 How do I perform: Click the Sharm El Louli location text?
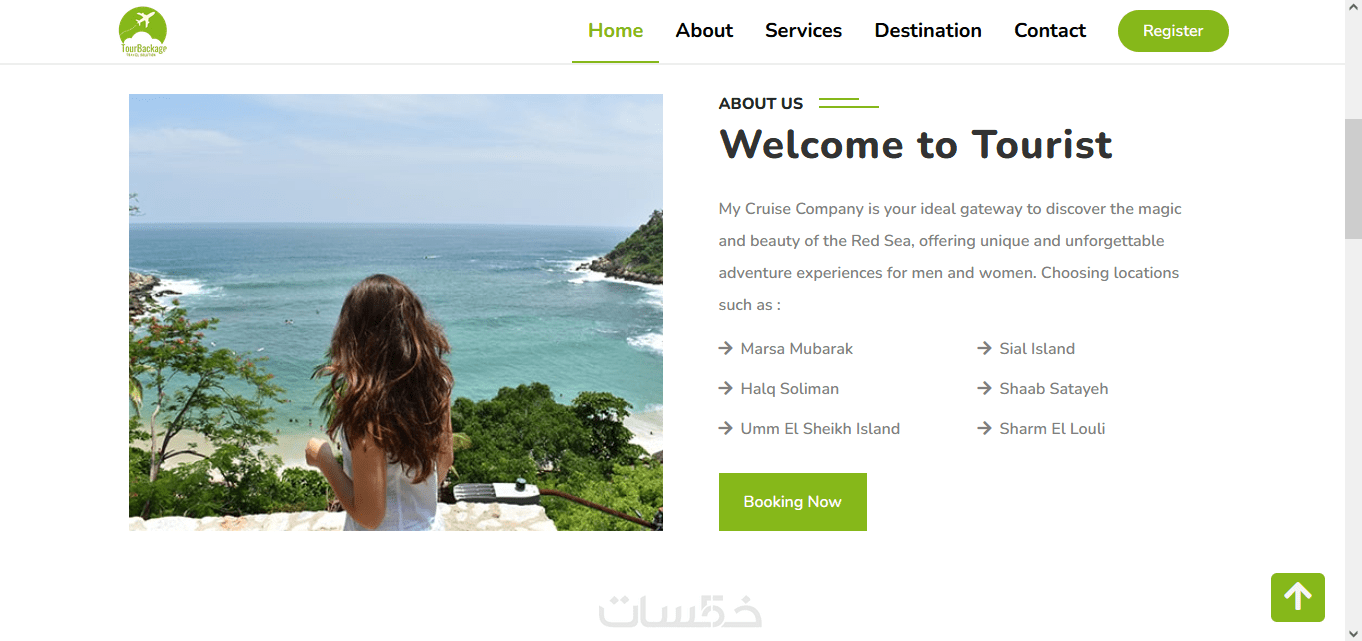(1052, 428)
